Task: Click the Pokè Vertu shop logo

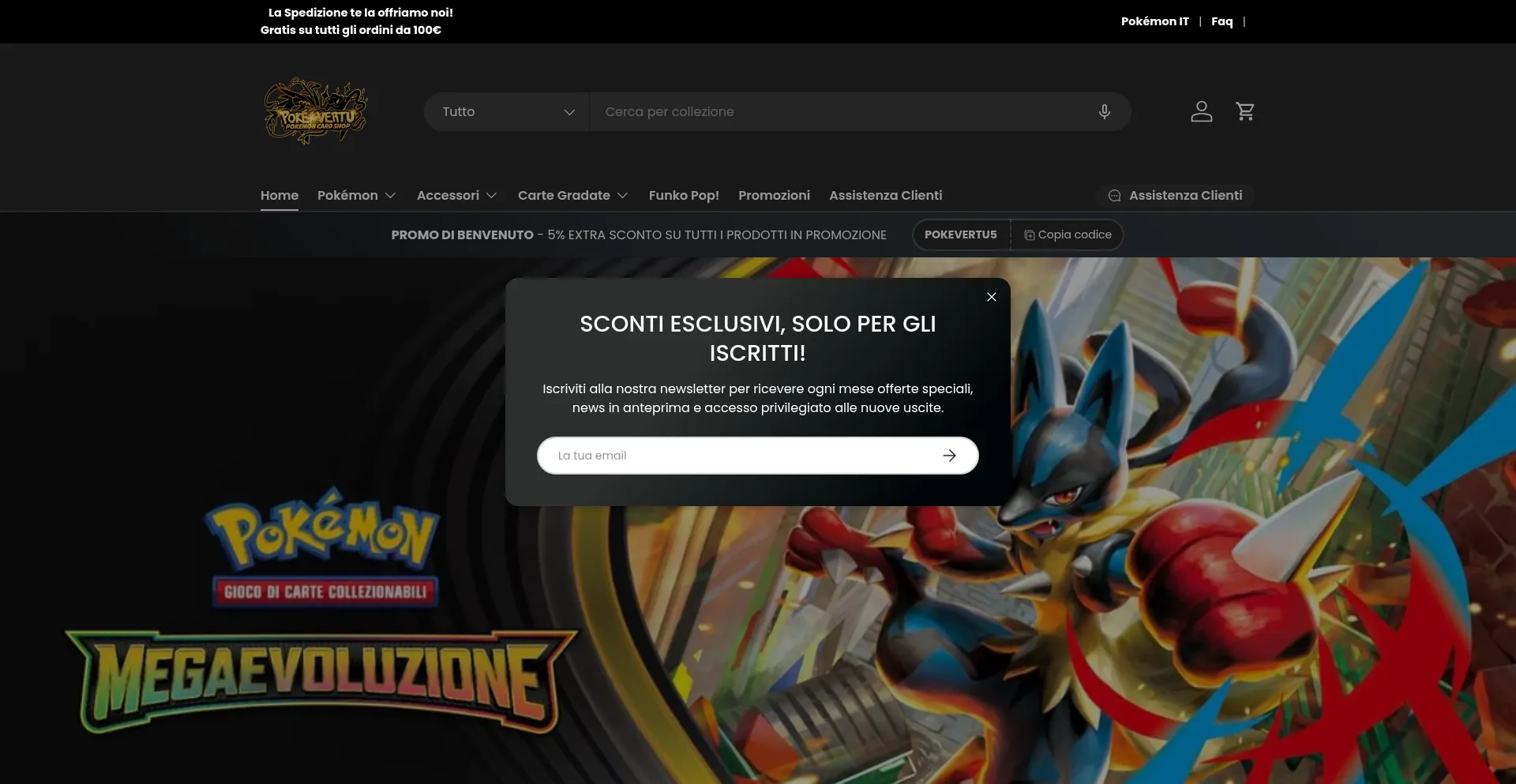Action: pos(315,111)
